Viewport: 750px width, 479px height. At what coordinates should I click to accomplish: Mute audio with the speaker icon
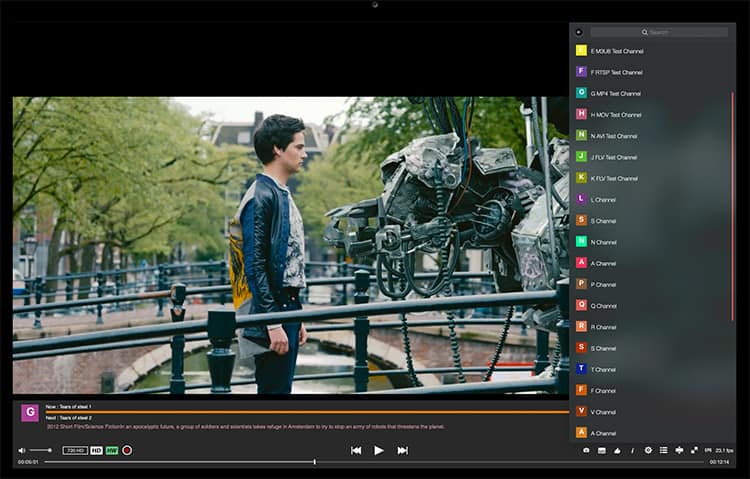click(x=22, y=450)
